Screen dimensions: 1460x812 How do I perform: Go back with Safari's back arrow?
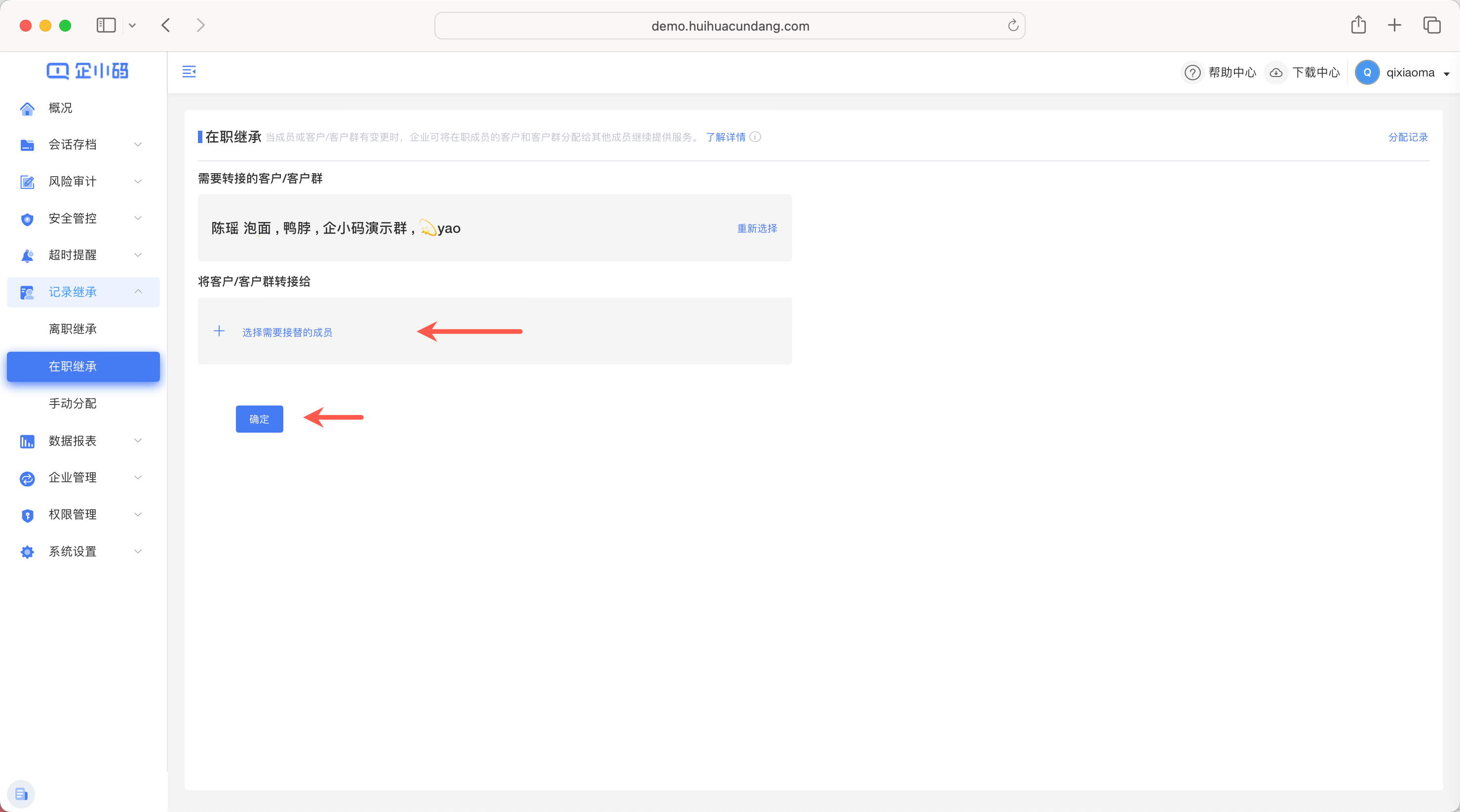(x=165, y=26)
